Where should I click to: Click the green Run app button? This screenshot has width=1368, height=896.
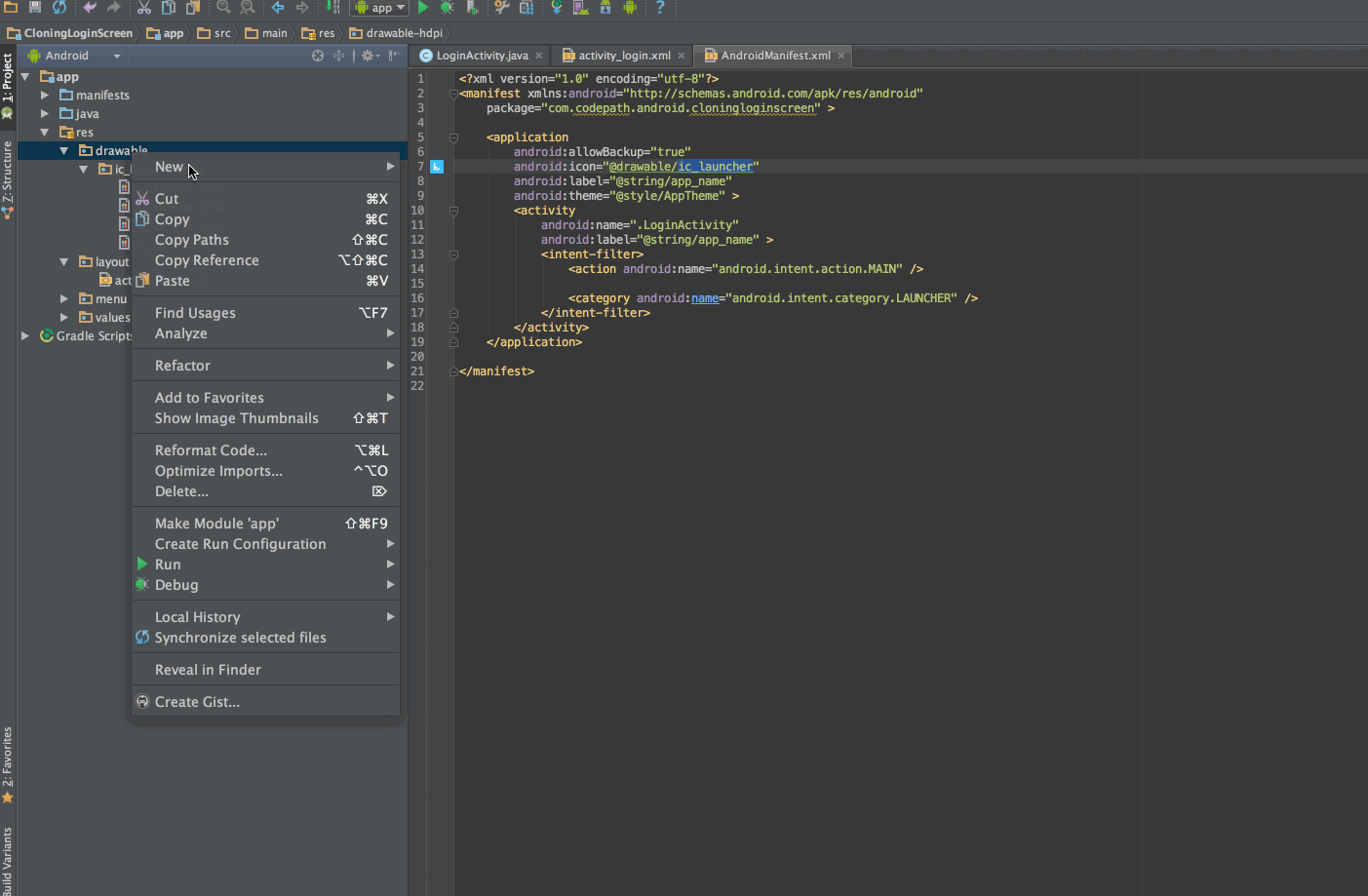click(423, 8)
